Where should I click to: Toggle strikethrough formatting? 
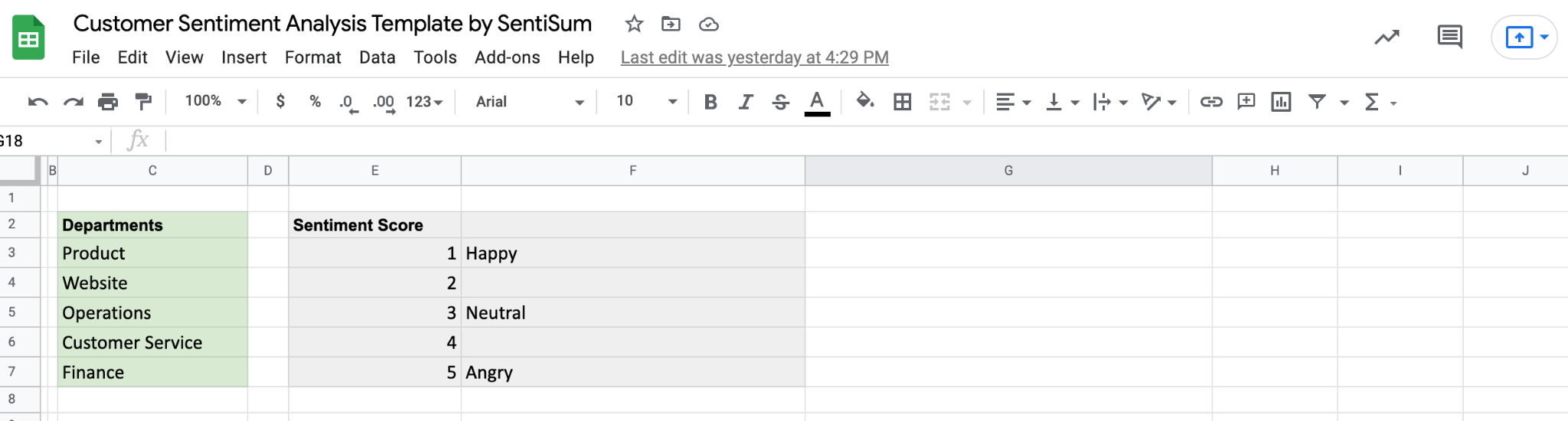781,102
